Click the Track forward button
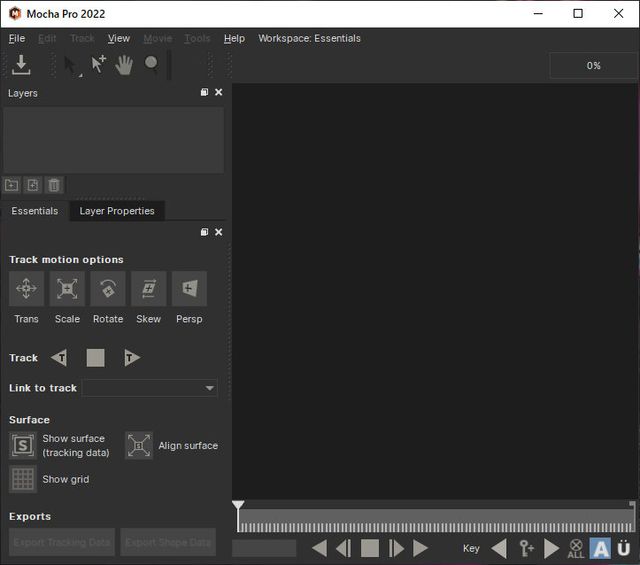The width and height of the screenshot is (640, 565). pyautogui.click(x=132, y=358)
